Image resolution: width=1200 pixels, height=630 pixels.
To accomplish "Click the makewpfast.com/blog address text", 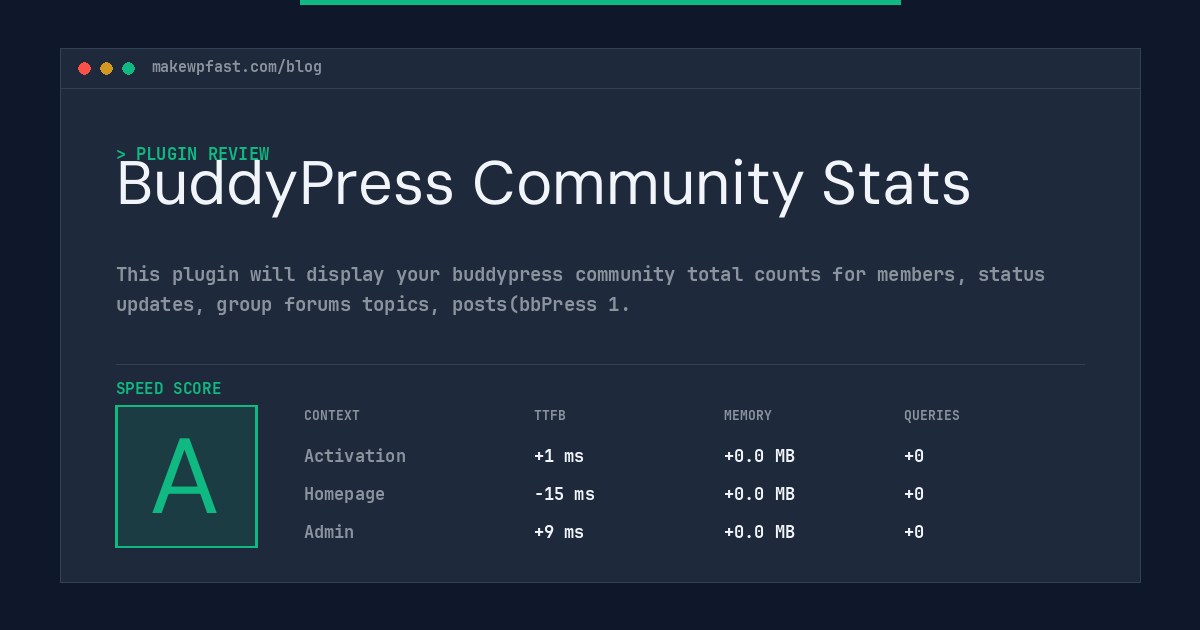I will [x=237, y=67].
